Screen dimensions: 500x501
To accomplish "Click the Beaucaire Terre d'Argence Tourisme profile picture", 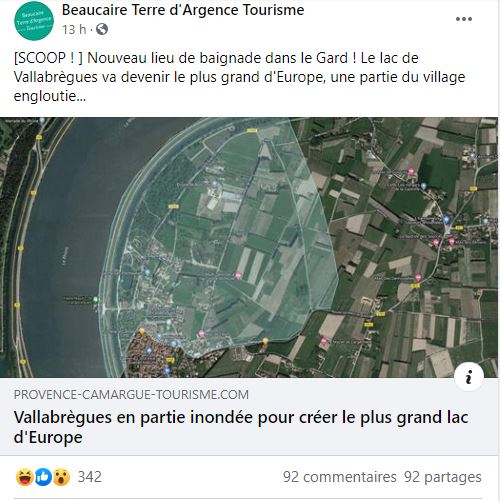I will pyautogui.click(x=34, y=21).
